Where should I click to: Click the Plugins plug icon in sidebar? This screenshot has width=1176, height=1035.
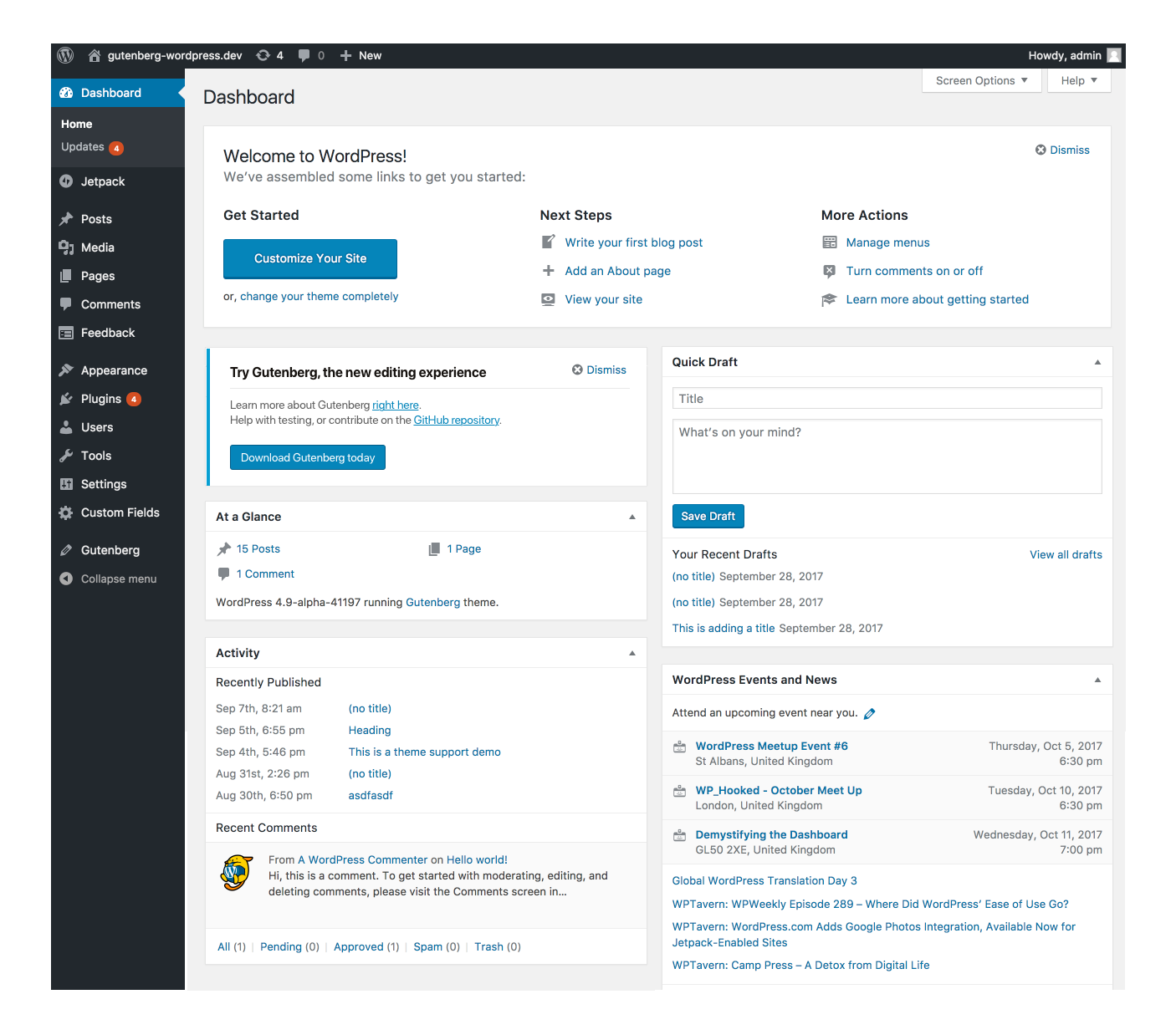click(x=66, y=399)
